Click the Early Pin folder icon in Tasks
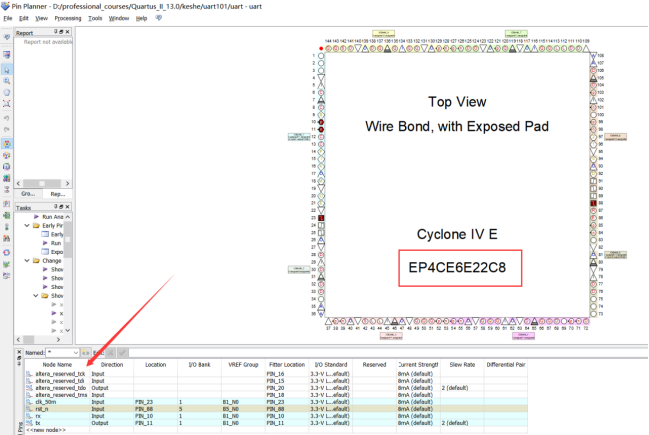 point(36,226)
